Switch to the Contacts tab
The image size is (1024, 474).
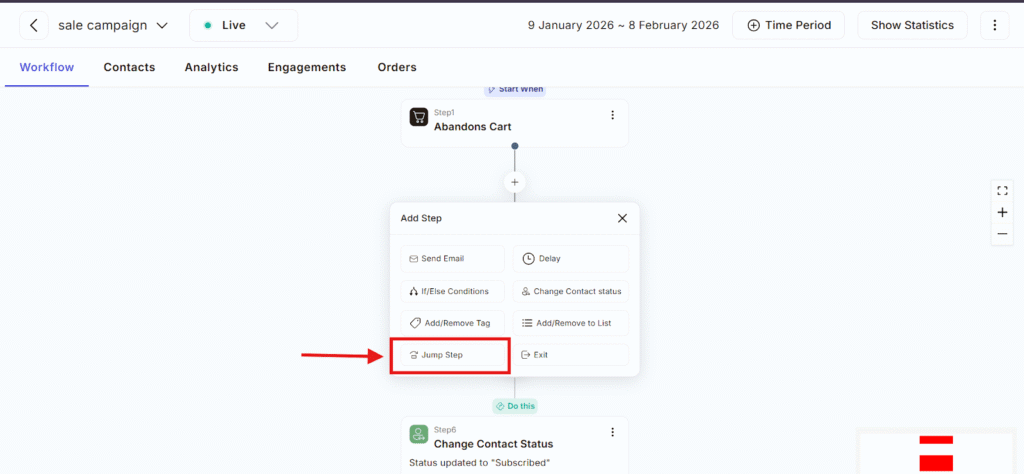(x=129, y=67)
